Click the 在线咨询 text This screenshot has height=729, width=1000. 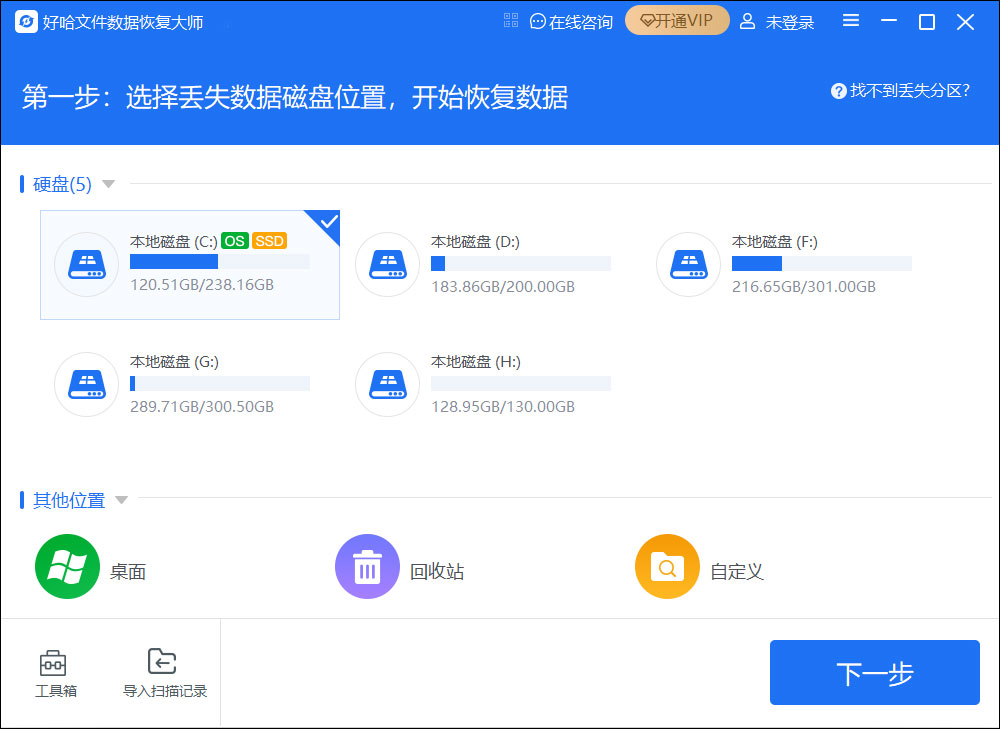(580, 22)
